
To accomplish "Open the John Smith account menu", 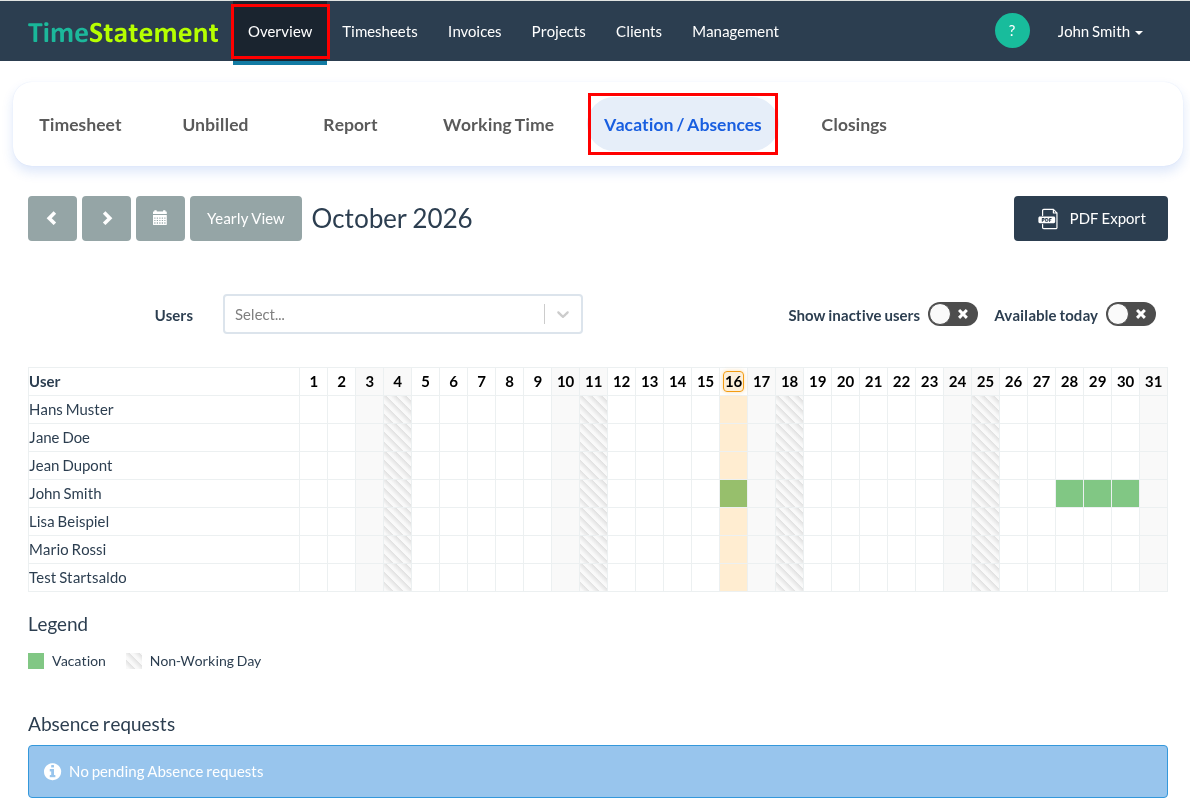I will tap(1100, 32).
